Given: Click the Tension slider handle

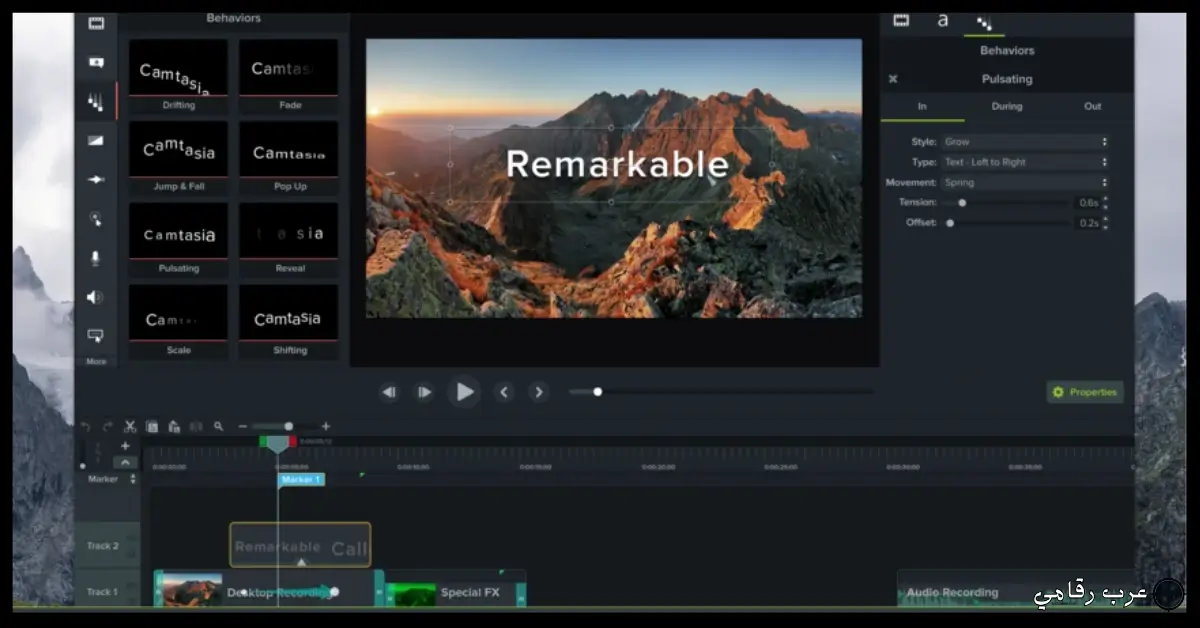Looking at the screenshot, I should (x=962, y=203).
